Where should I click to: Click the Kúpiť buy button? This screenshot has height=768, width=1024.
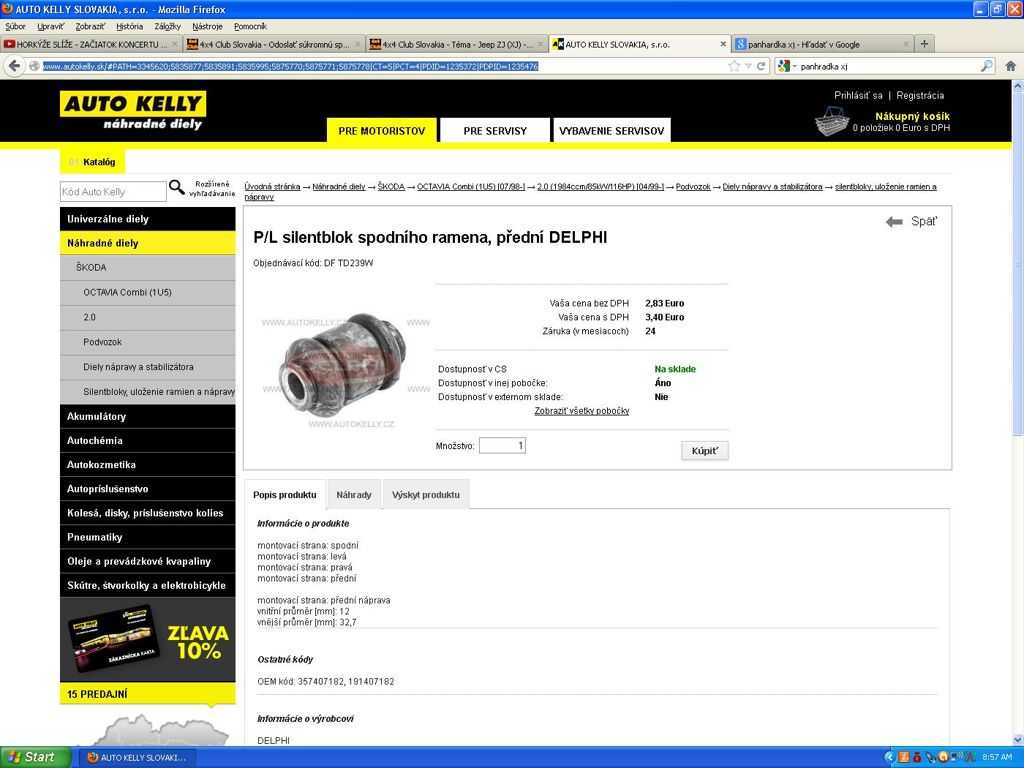[x=705, y=451]
